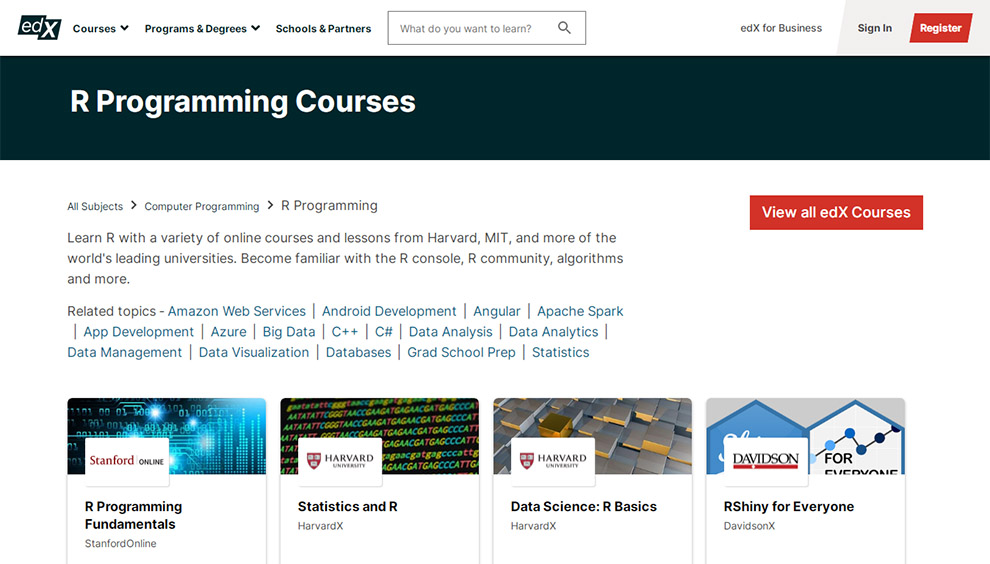Open Amazon Web Services topic

[x=237, y=311]
